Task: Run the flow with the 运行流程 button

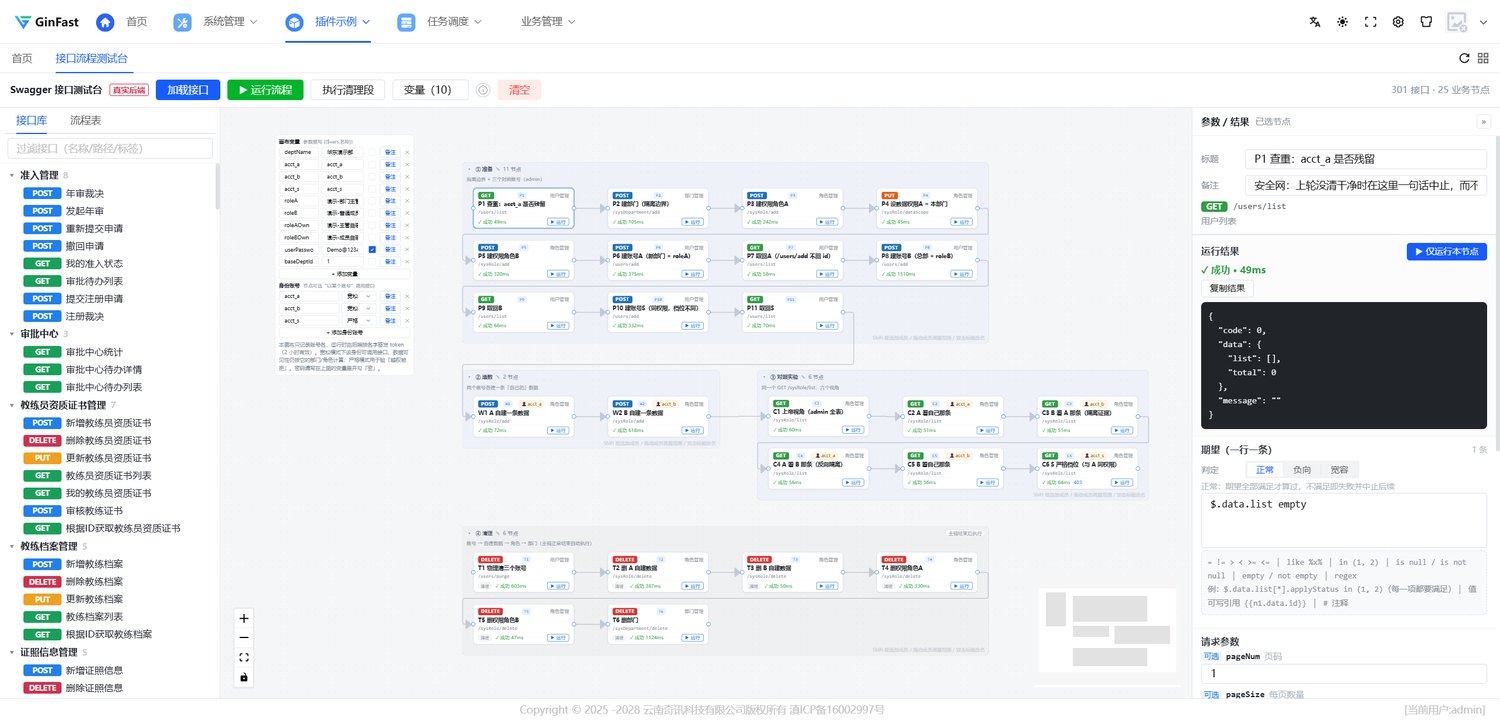Action: click(265, 90)
